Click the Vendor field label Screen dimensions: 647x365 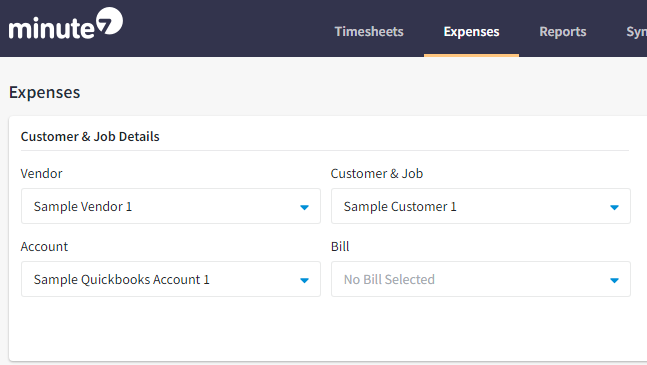pyautogui.click(x=41, y=174)
